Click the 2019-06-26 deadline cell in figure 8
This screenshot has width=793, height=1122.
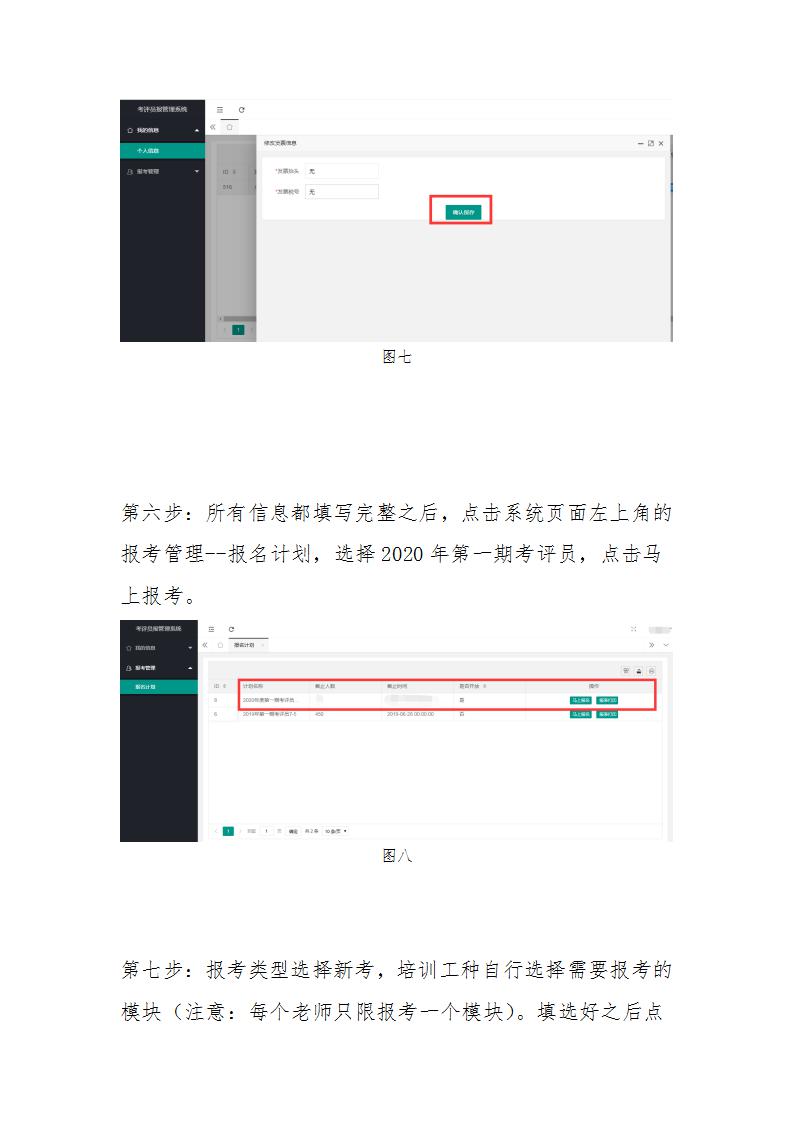click(x=411, y=714)
